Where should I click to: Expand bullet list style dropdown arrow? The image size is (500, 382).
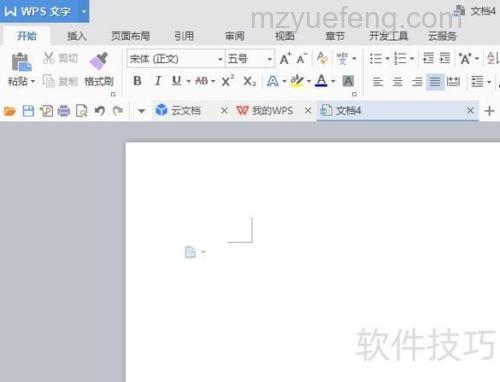click(387, 59)
